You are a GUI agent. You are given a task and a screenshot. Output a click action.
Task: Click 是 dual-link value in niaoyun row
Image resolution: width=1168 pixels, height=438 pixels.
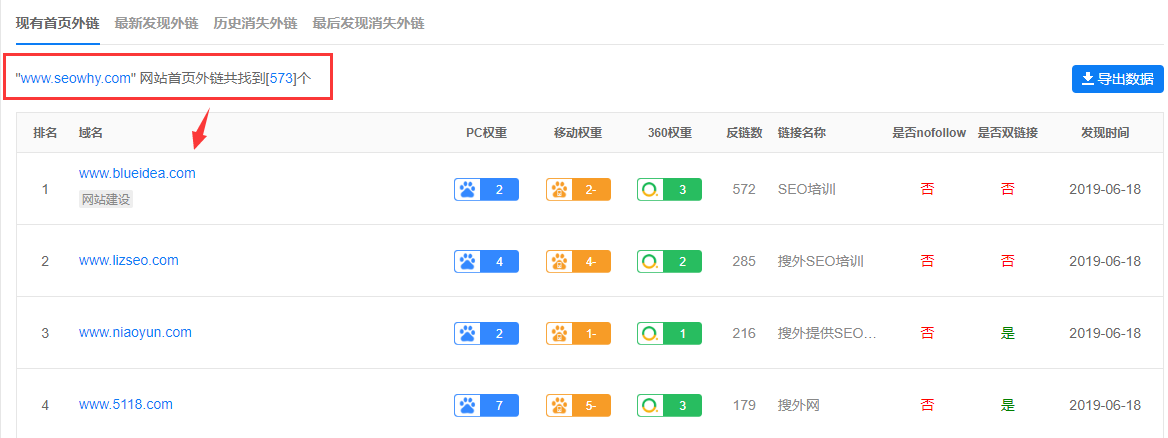(1008, 334)
